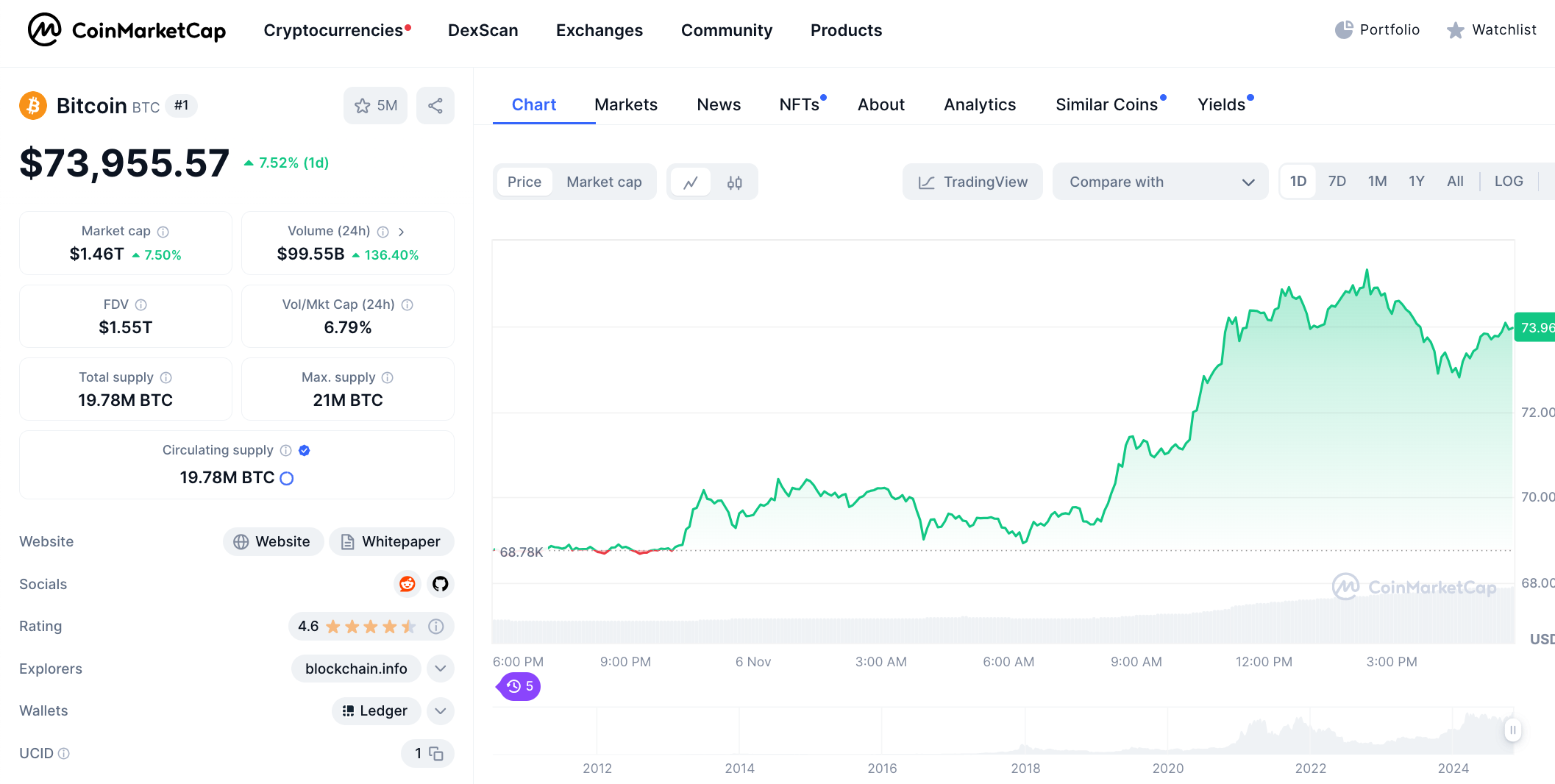Switch to candlestick chart view
The width and height of the screenshot is (1555, 784).
(x=734, y=182)
